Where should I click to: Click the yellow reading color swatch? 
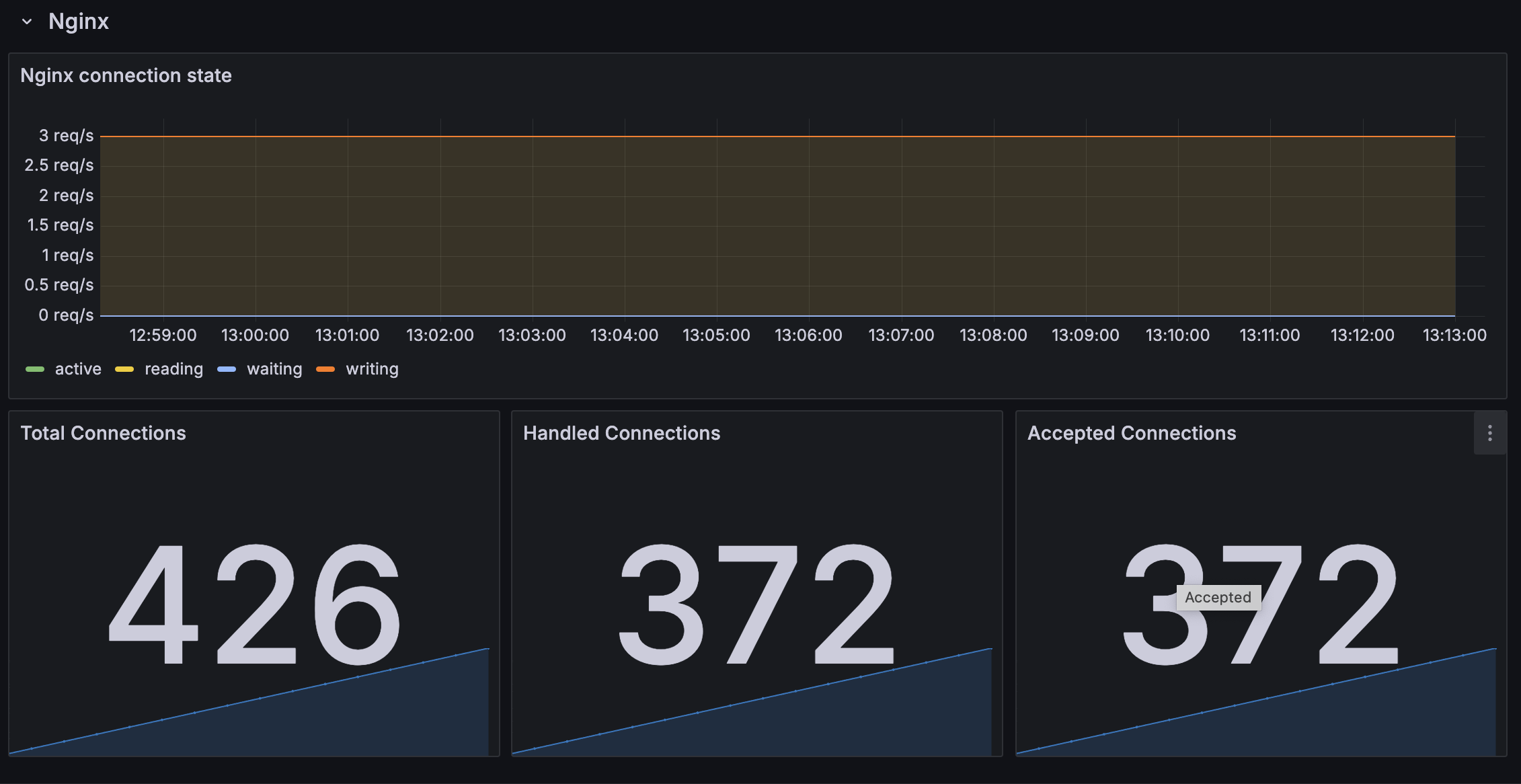click(x=124, y=369)
